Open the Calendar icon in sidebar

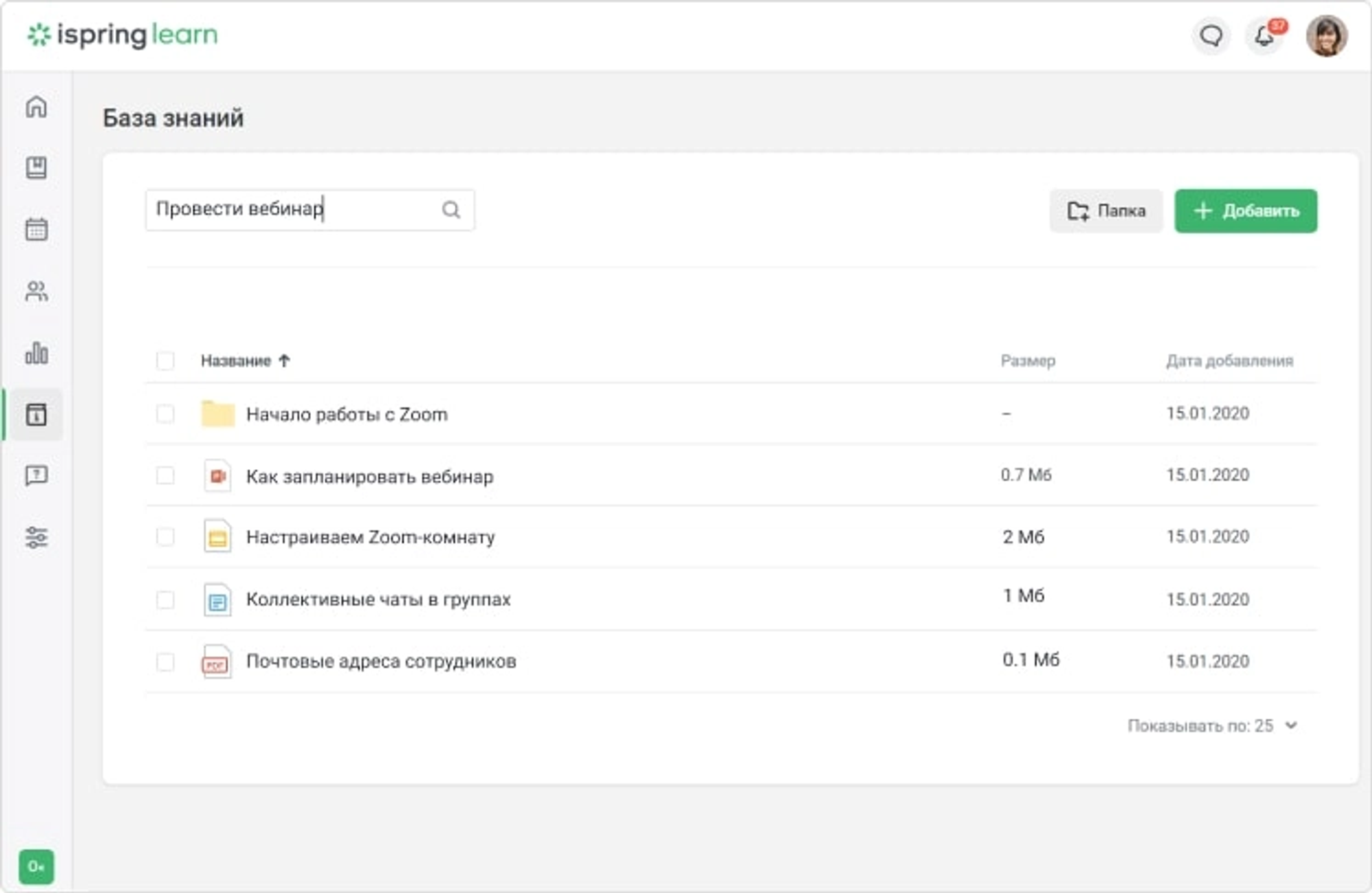[36, 229]
